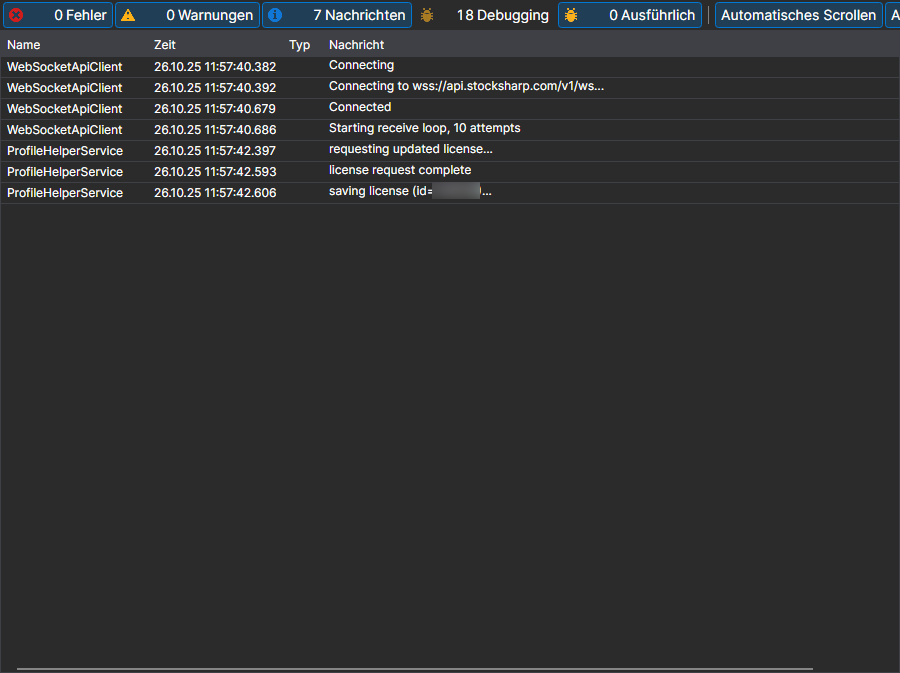The height and width of the screenshot is (673, 900).
Task: Select the 'Connected' log message
Action: click(x=360, y=107)
